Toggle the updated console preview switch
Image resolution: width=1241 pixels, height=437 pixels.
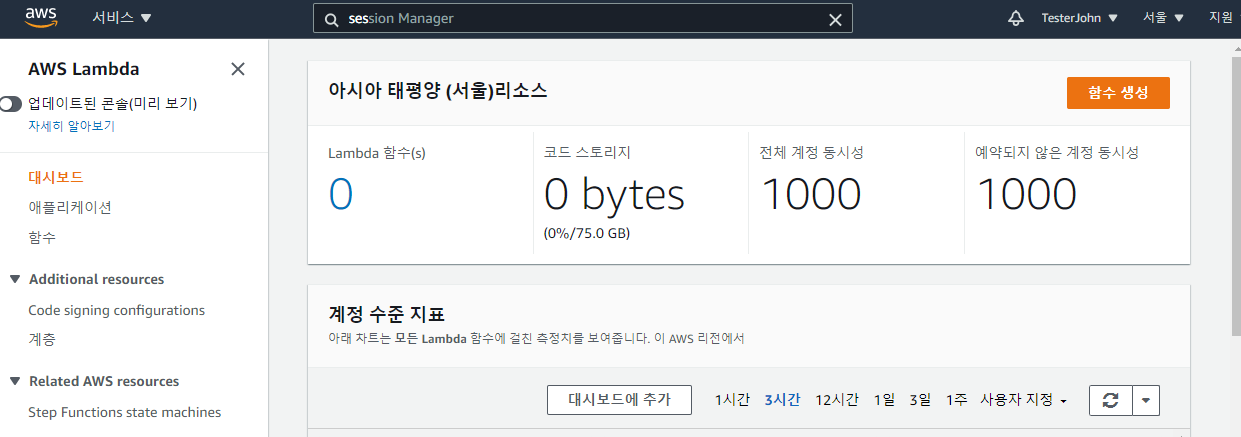11,103
